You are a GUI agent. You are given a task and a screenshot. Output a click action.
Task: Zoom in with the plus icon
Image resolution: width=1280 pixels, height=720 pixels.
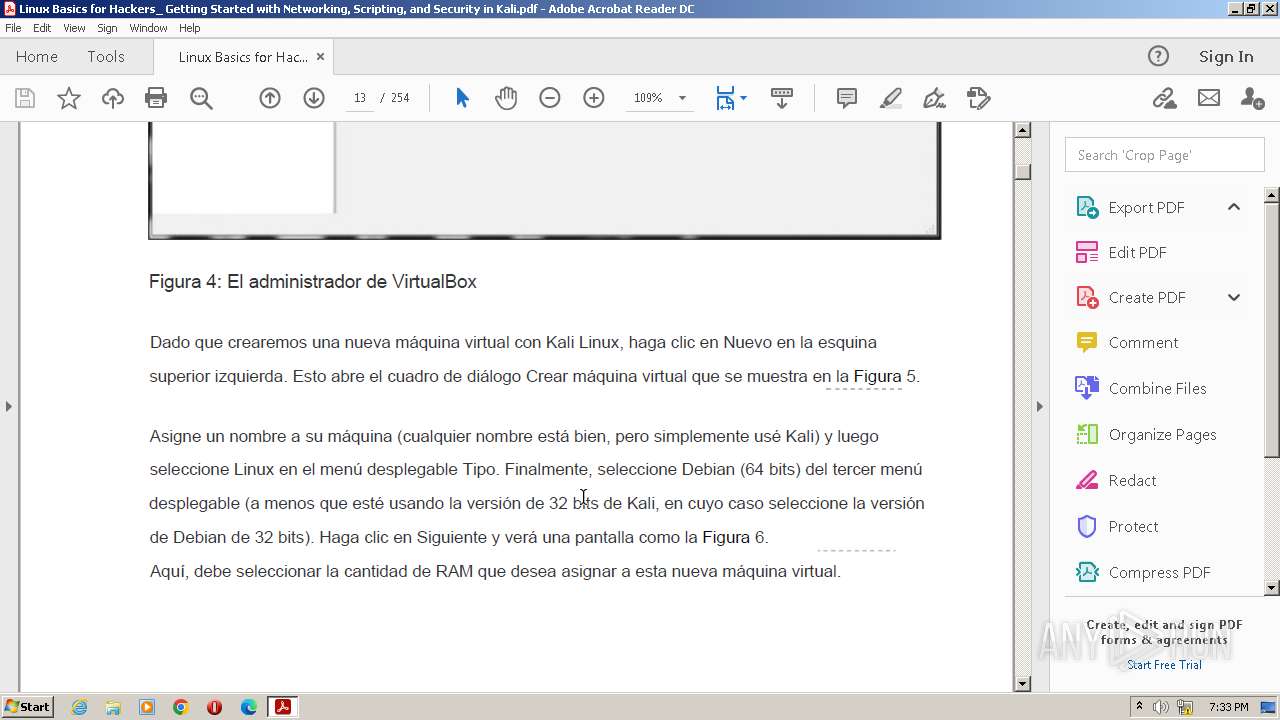pos(594,98)
